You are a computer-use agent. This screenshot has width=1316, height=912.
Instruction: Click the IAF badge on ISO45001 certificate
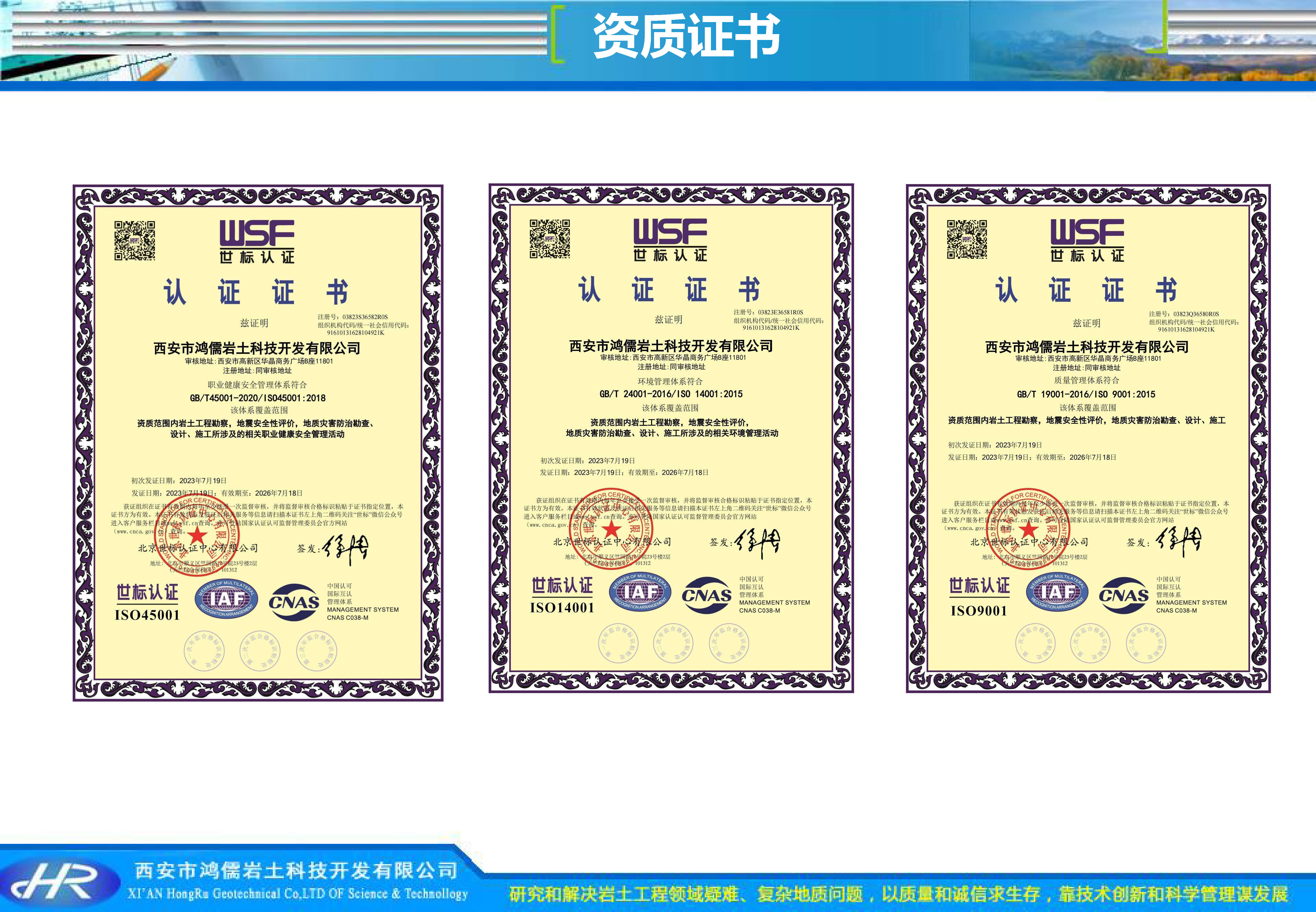227,599
